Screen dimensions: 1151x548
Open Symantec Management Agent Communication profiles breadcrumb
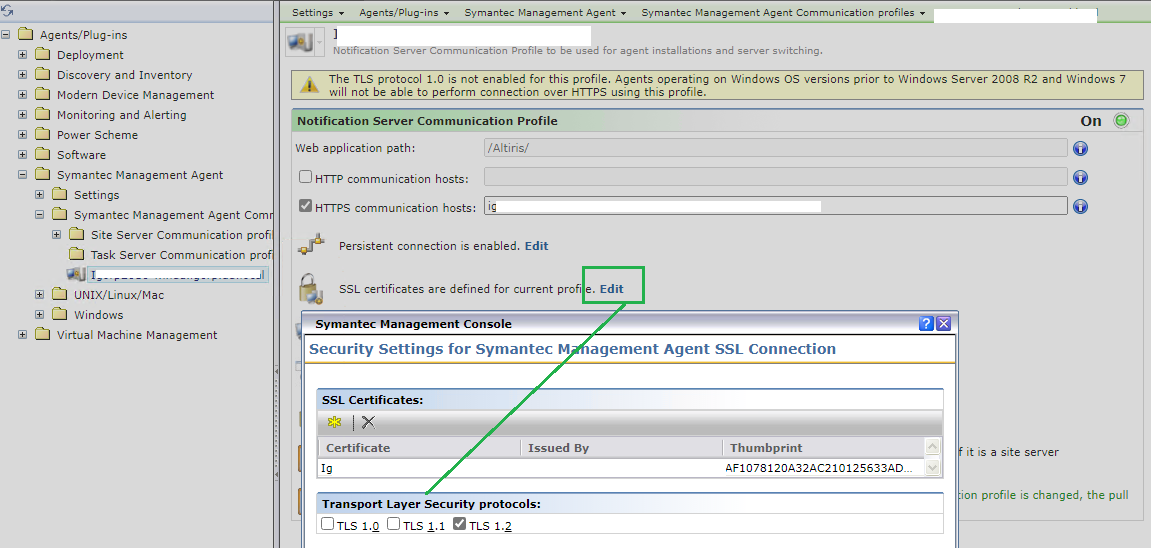point(783,12)
